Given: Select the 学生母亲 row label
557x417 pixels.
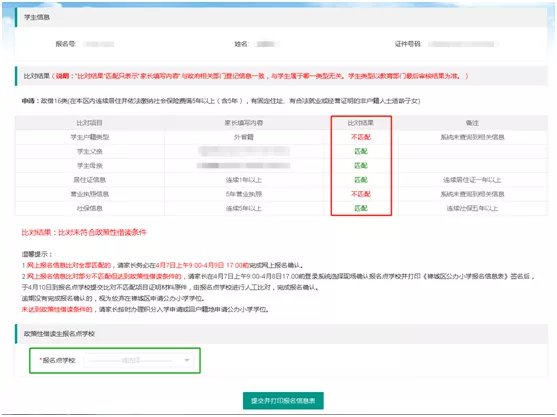Looking at the screenshot, I should click(90, 166).
